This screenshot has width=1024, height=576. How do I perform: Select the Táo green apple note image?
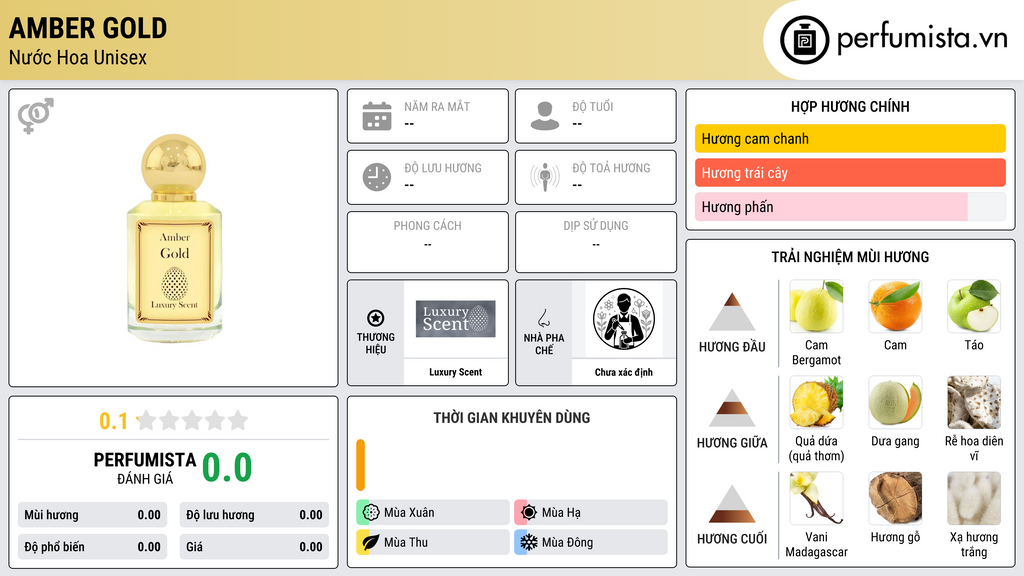point(974,306)
